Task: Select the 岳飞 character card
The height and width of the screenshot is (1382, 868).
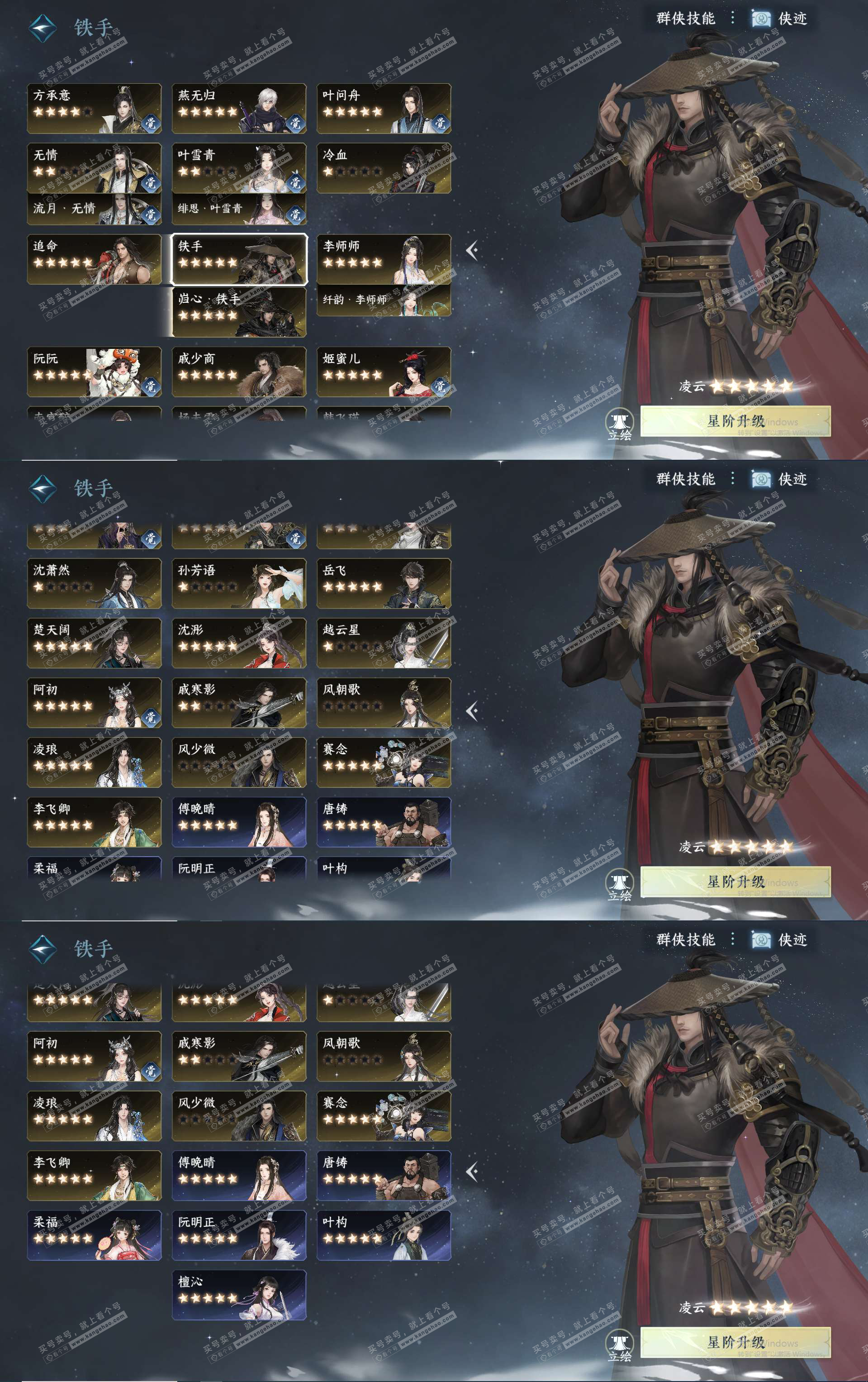Action: click(384, 583)
